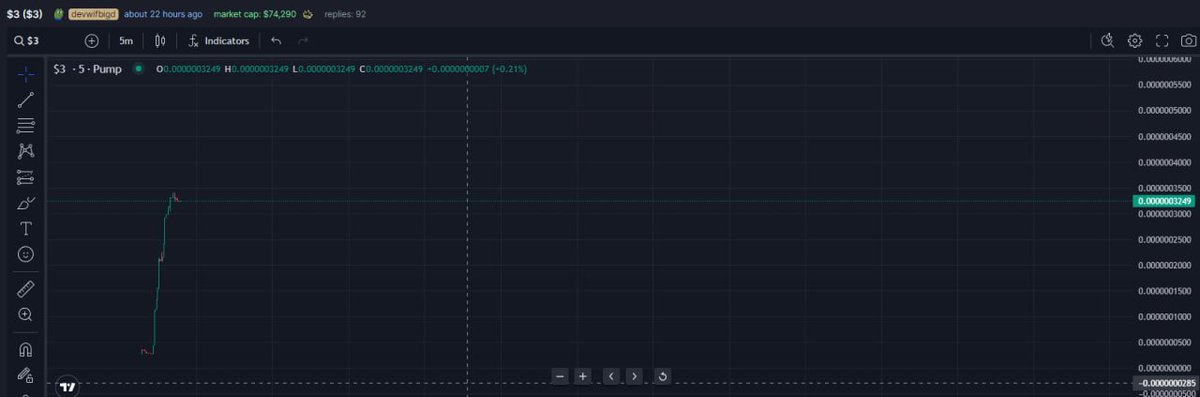Open the quick search icon
This screenshot has width=1200, height=397.
click(x=1107, y=41)
